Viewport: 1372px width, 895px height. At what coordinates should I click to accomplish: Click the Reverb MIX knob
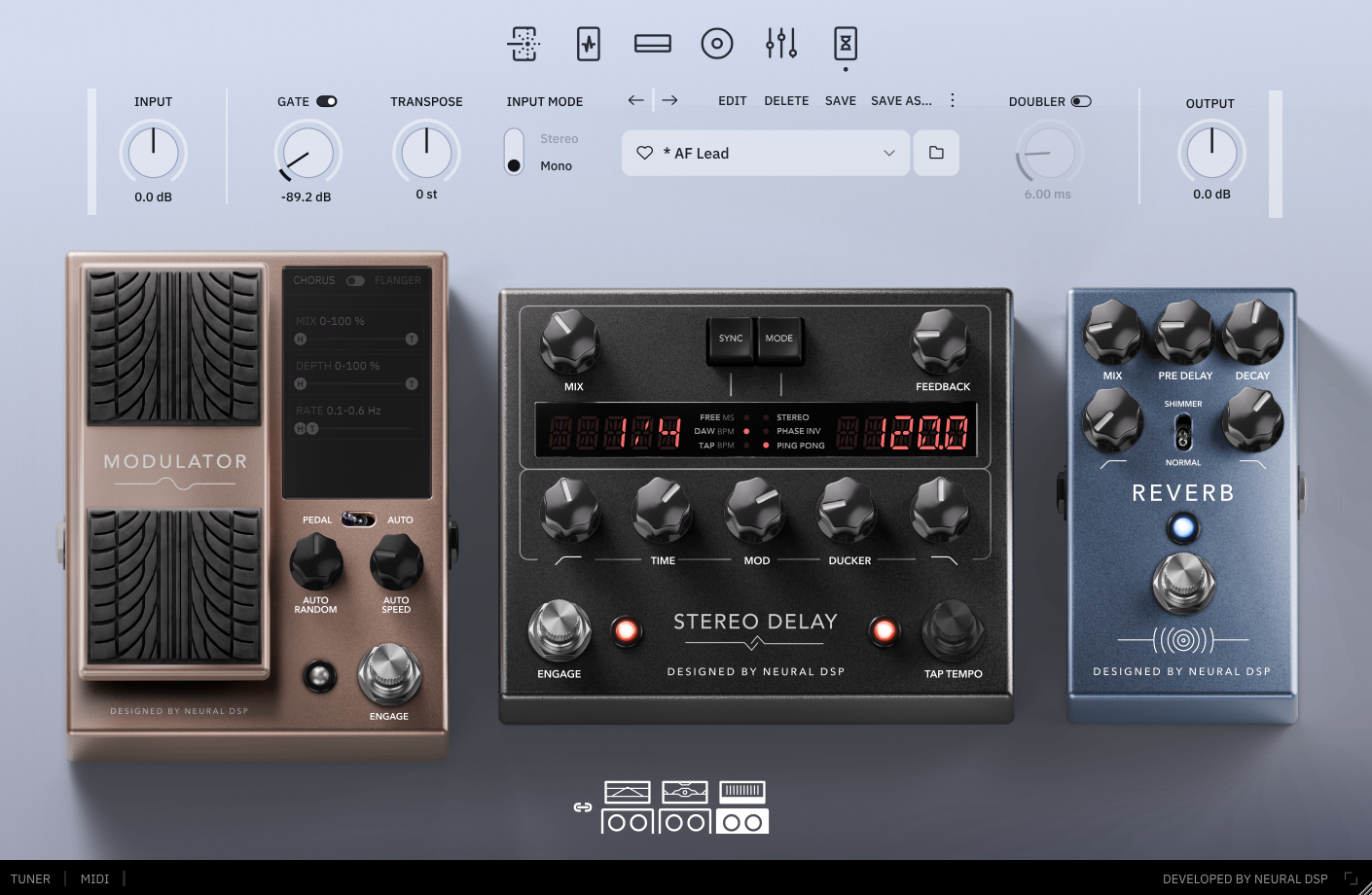click(x=1113, y=333)
